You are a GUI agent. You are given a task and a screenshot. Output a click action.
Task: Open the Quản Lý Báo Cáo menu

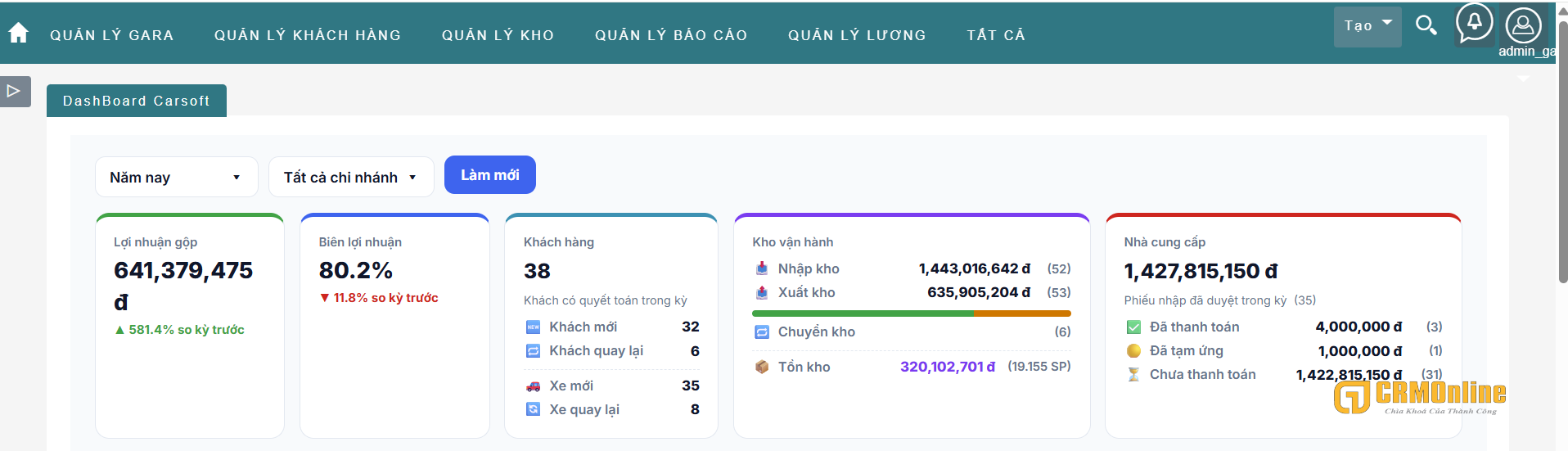671,35
